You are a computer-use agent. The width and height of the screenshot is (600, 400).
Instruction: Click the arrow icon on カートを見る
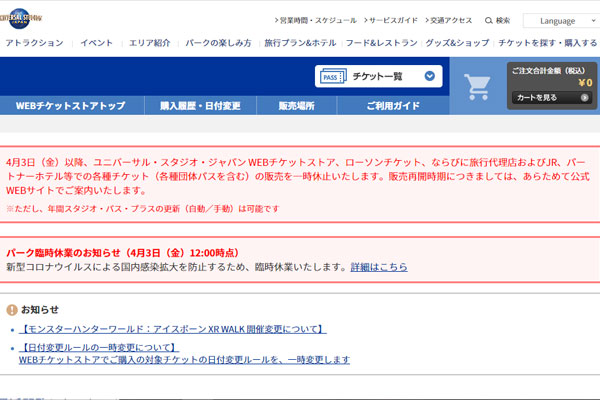584,98
